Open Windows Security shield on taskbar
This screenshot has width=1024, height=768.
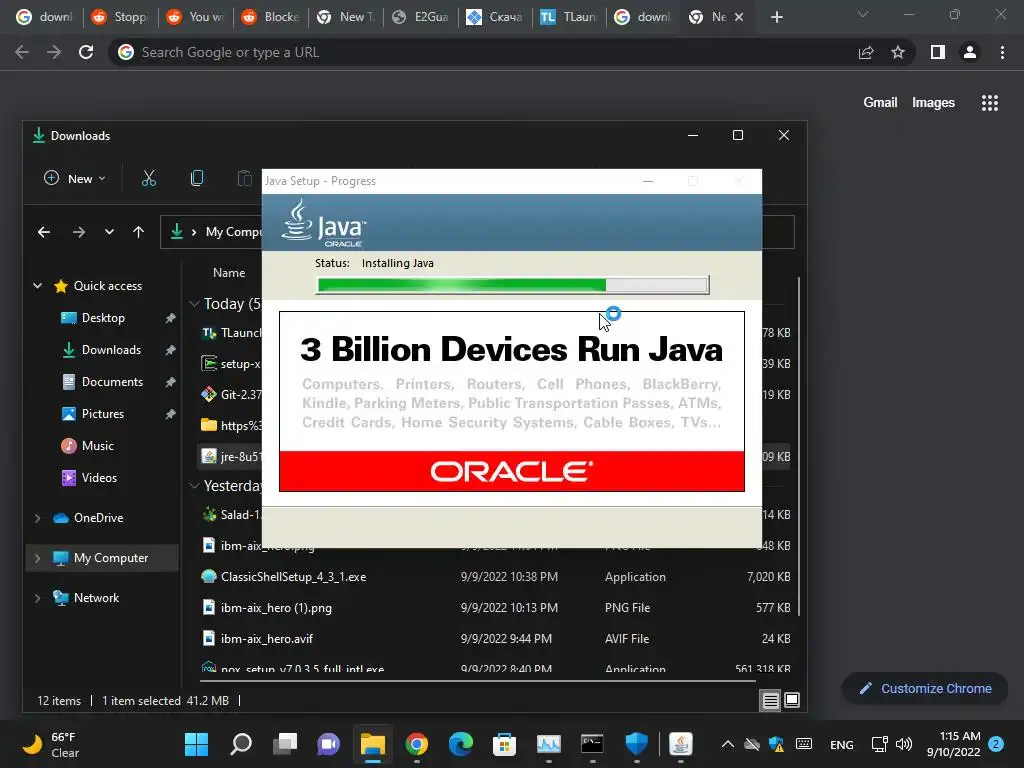[636, 744]
